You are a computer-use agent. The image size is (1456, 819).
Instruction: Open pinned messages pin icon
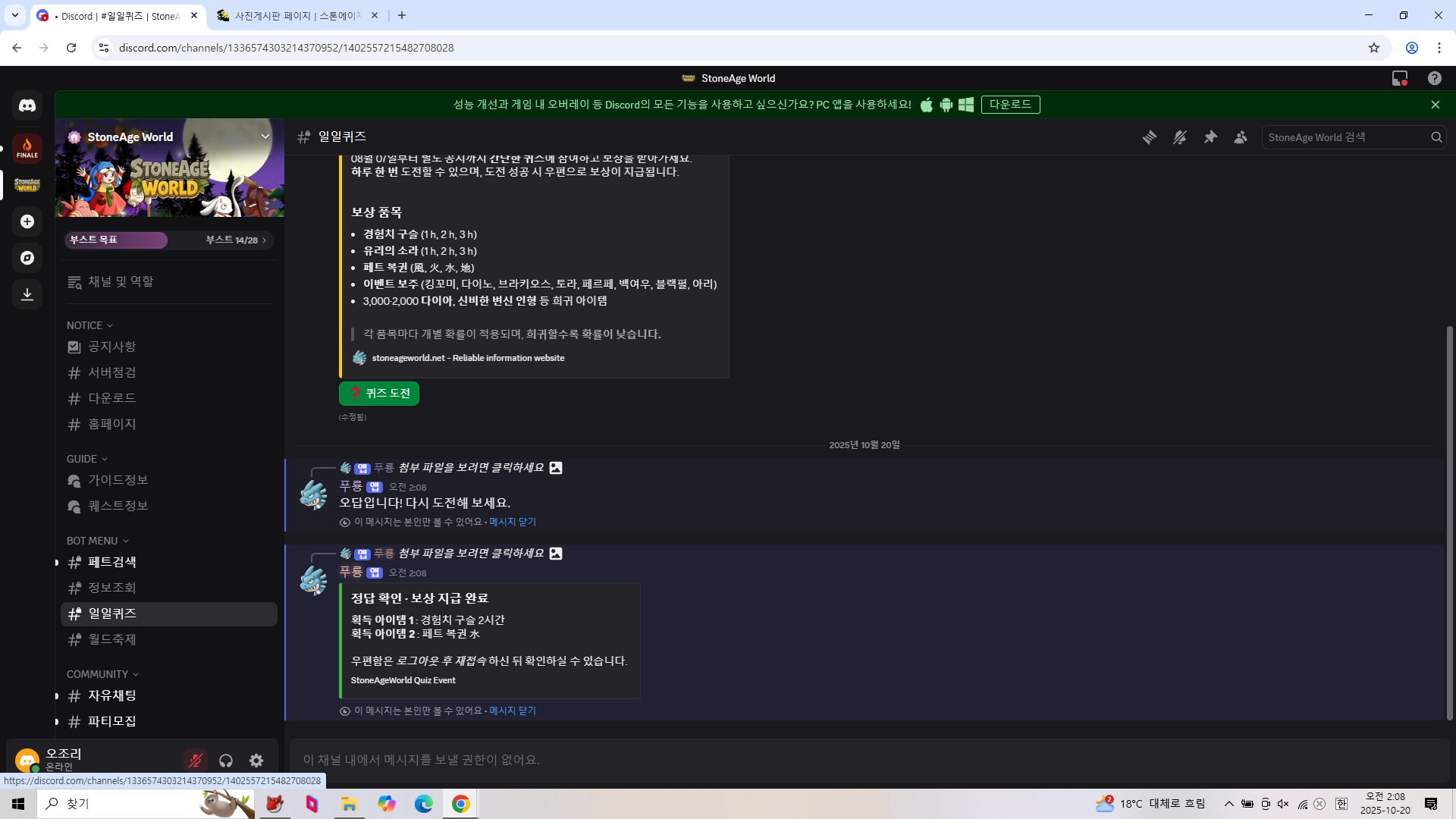tap(1210, 137)
